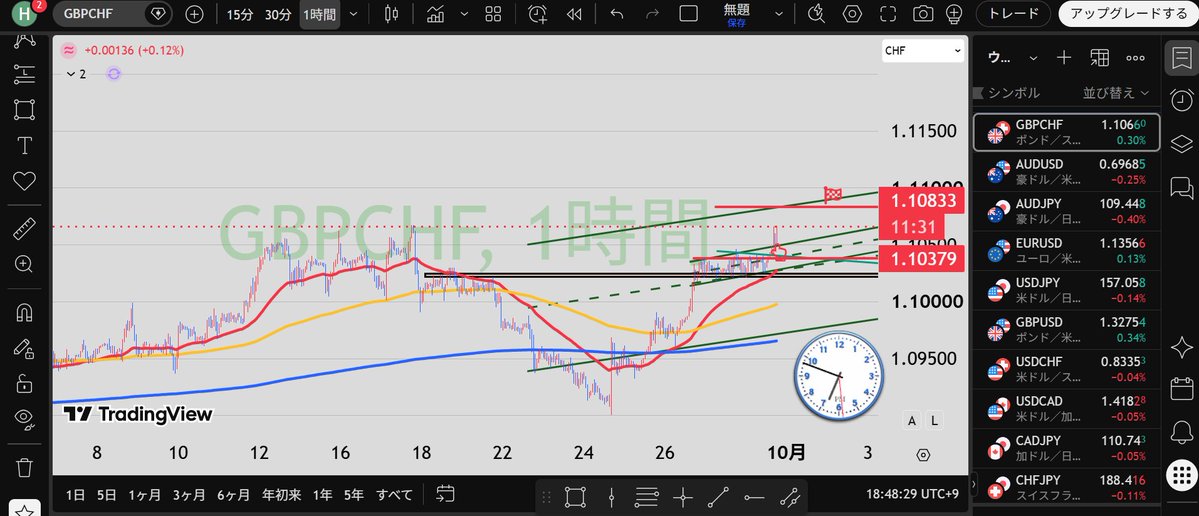
Task: Undo the last chart action
Action: click(x=617, y=14)
